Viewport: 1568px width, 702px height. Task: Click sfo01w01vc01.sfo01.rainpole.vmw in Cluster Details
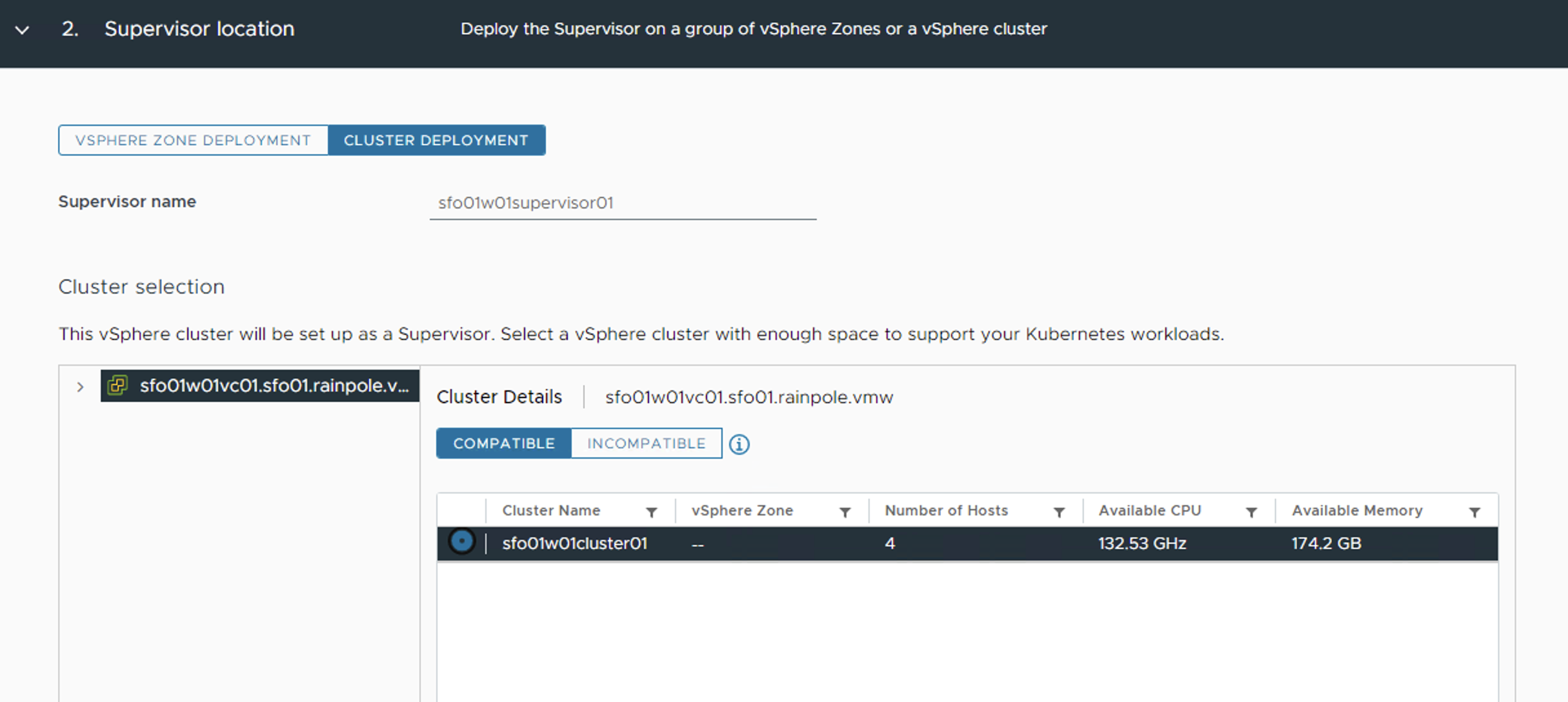749,397
